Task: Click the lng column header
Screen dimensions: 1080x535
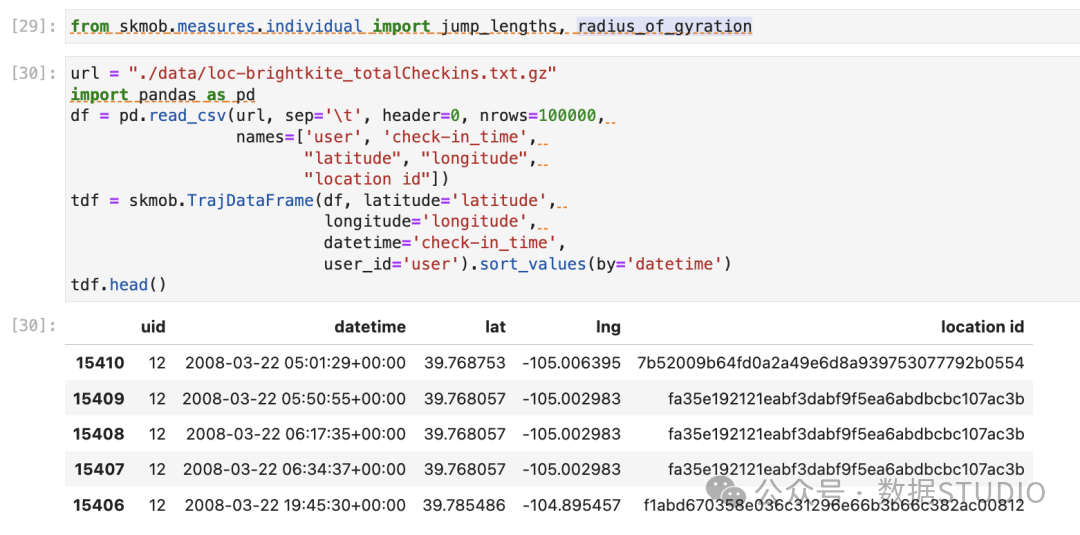Action: [x=609, y=326]
